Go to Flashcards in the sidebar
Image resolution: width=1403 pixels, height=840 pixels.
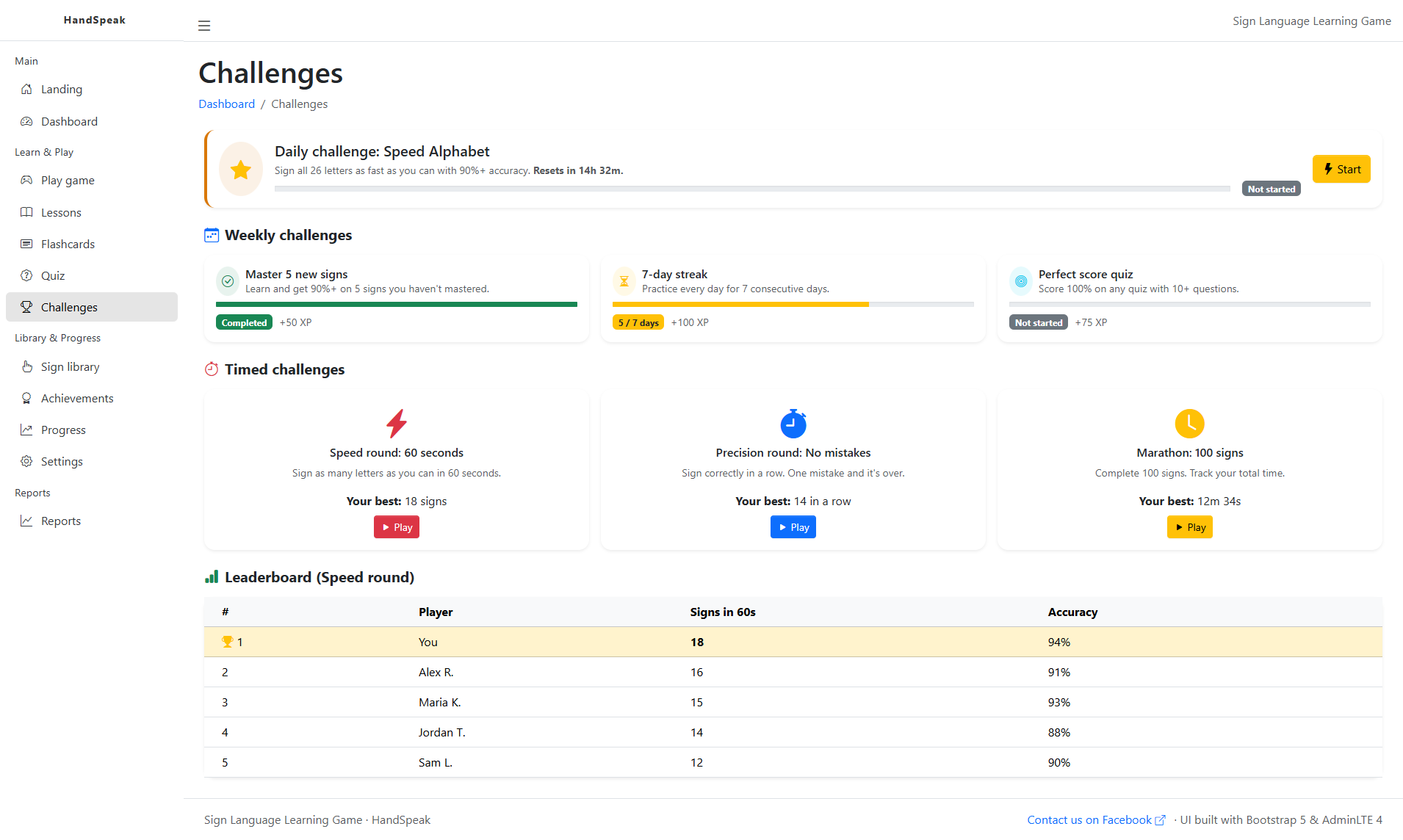pyautogui.click(x=68, y=244)
